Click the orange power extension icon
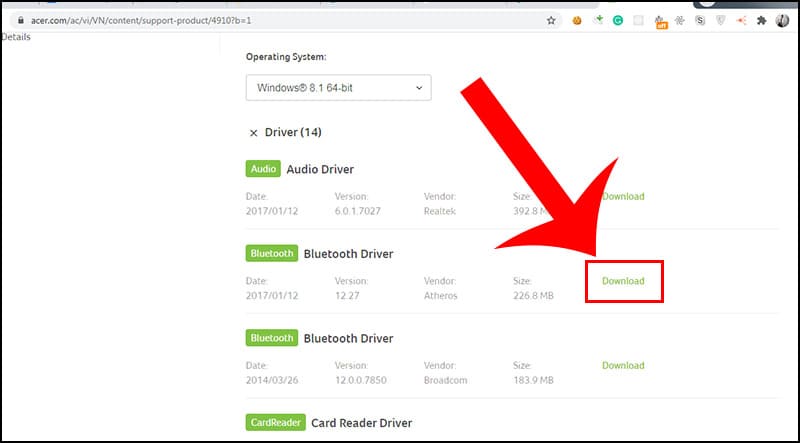The height and width of the screenshot is (443, 800). (x=577, y=20)
